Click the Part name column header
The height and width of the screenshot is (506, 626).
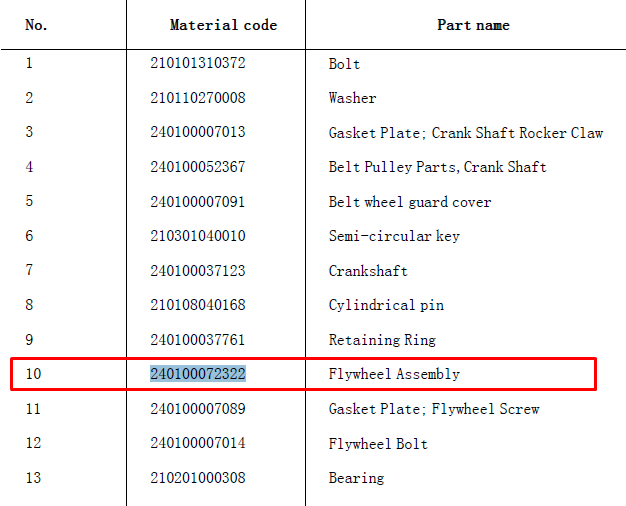473,25
